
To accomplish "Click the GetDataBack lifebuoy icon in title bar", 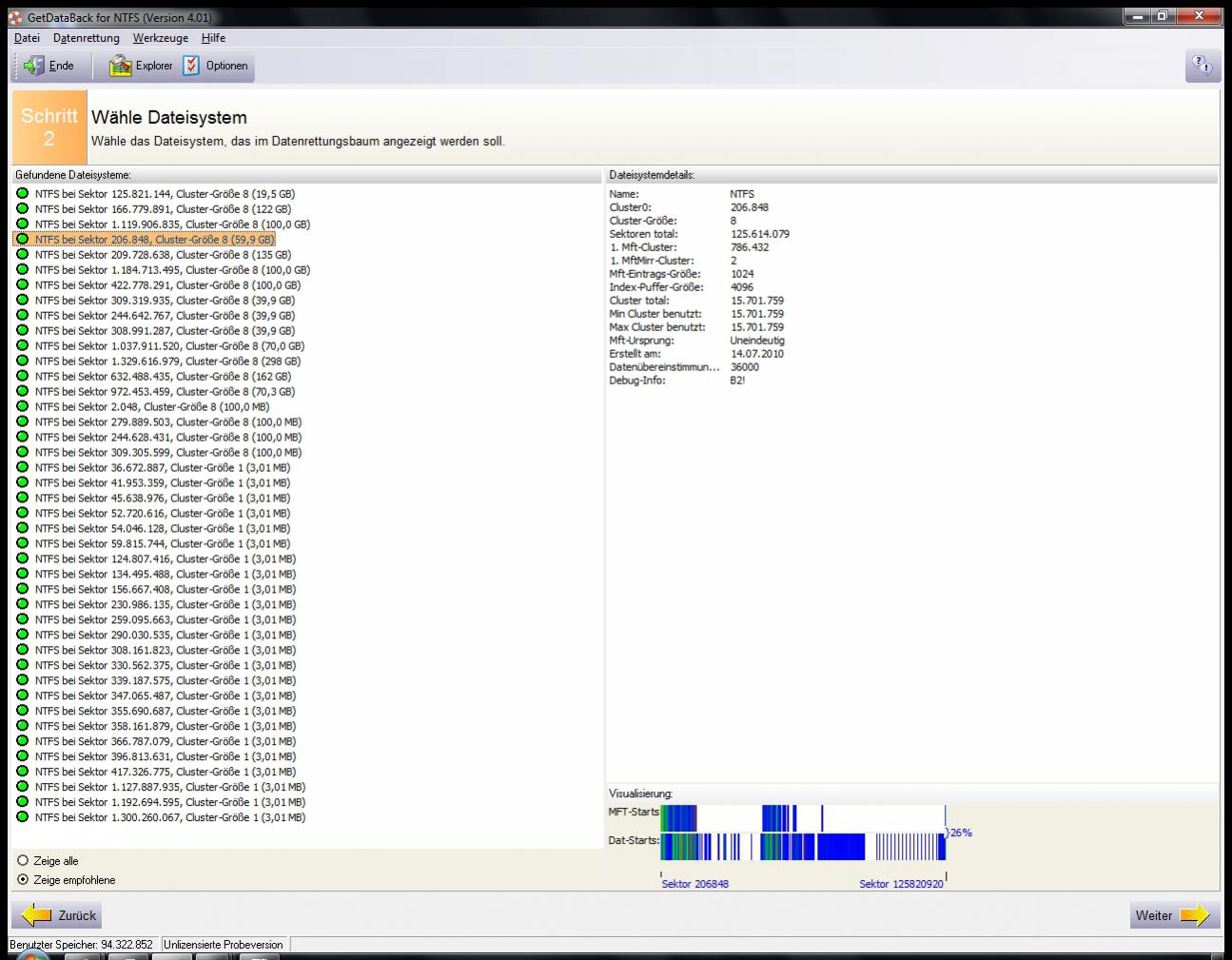I will 15,17.
